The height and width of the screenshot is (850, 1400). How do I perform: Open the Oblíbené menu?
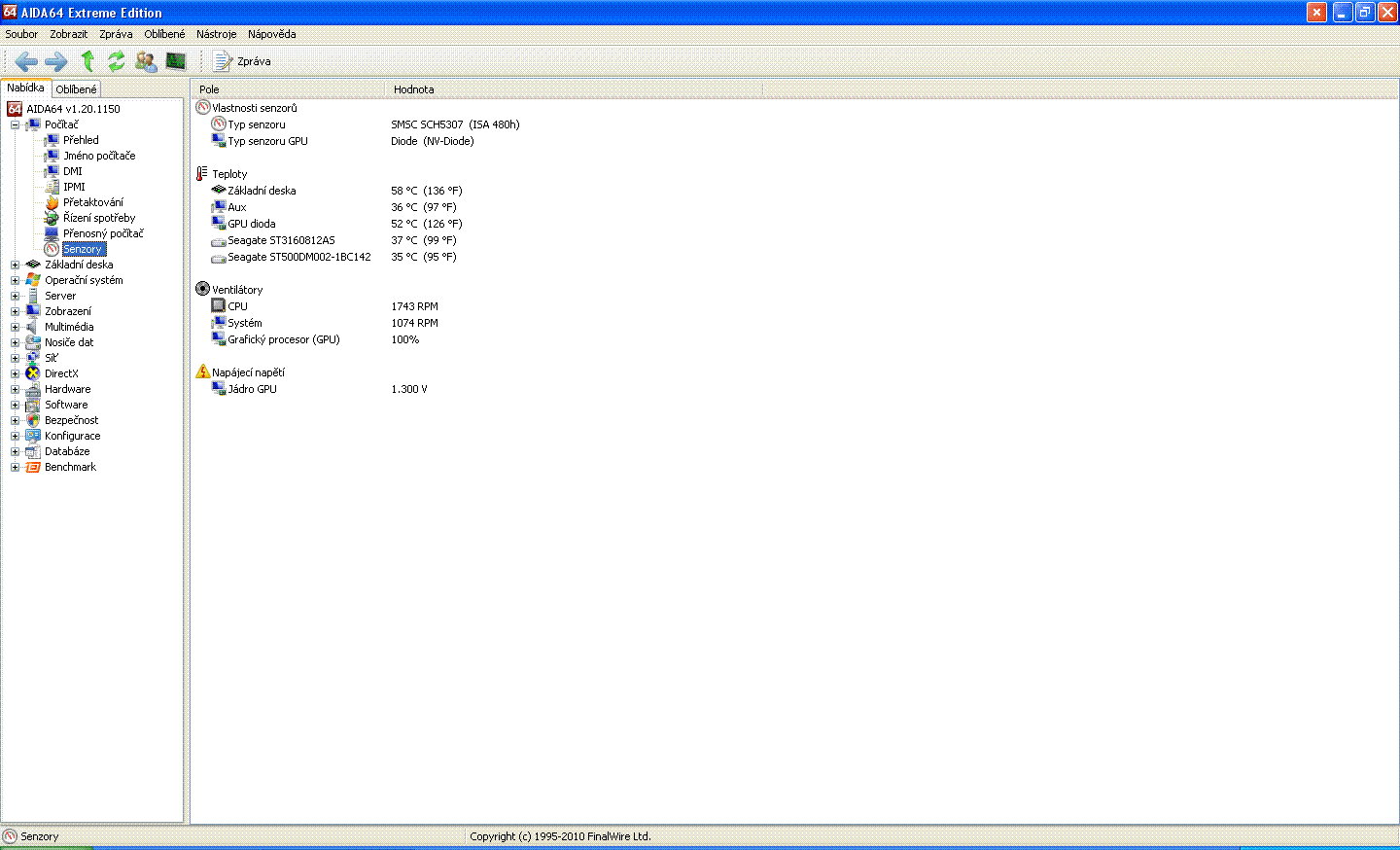tap(164, 34)
